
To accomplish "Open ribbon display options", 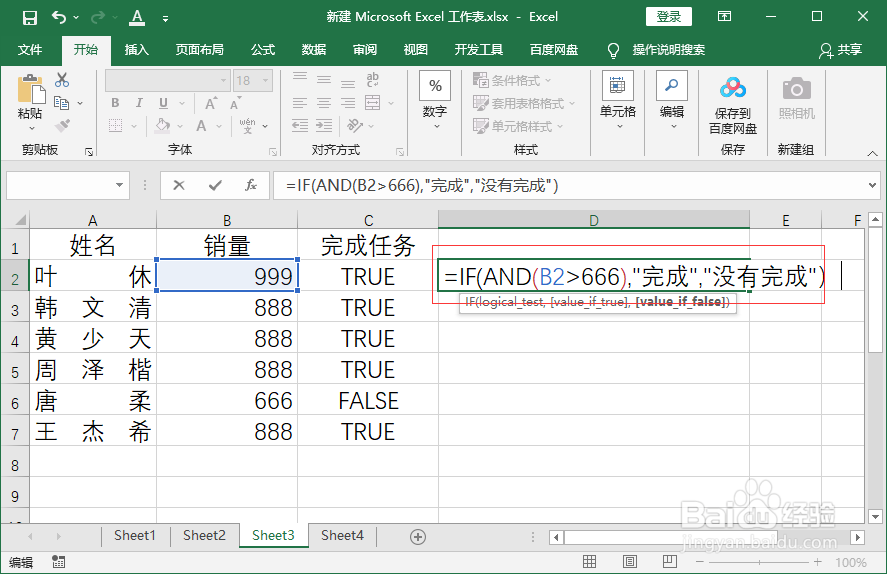I will click(x=725, y=16).
